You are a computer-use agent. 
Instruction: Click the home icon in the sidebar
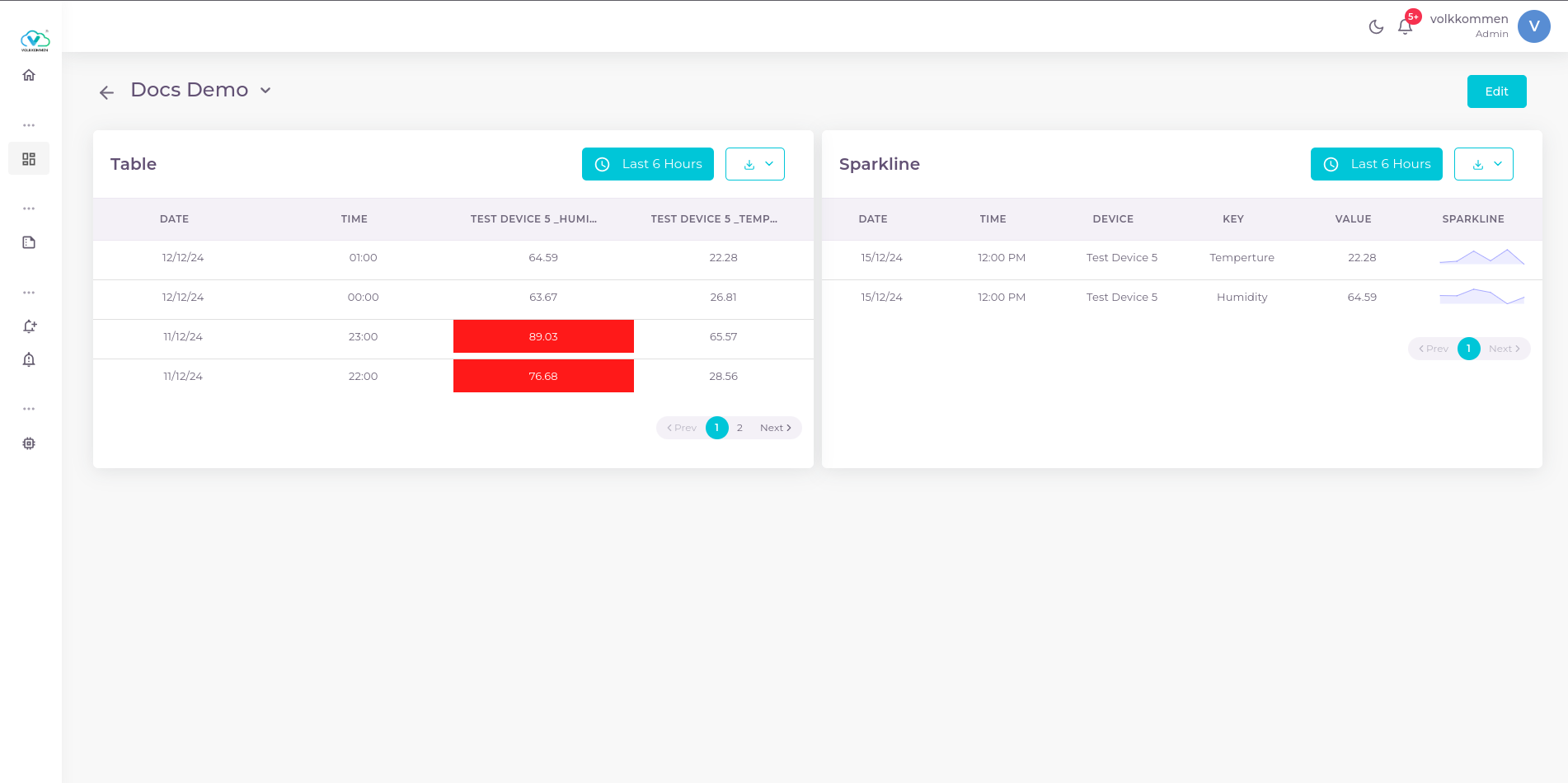point(29,76)
